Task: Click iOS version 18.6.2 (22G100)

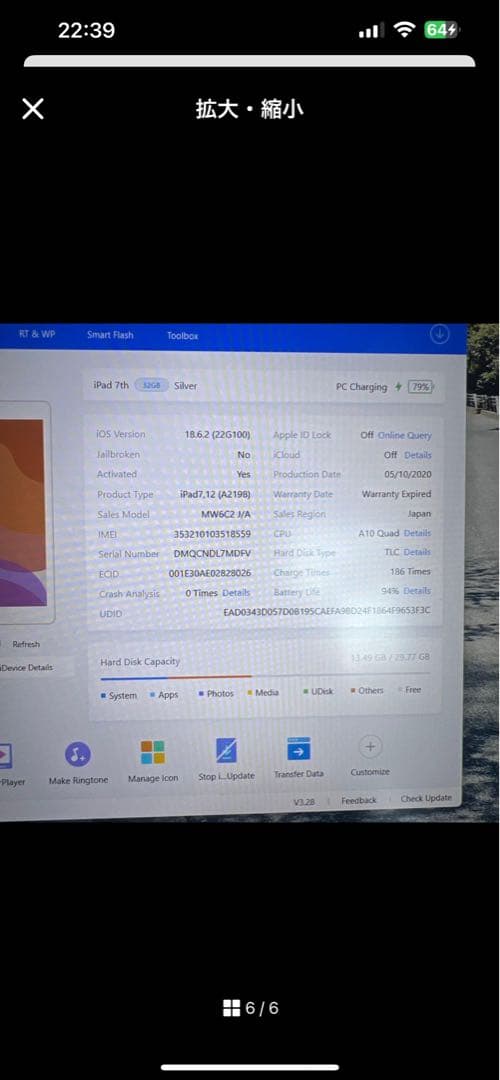Action: (217, 435)
